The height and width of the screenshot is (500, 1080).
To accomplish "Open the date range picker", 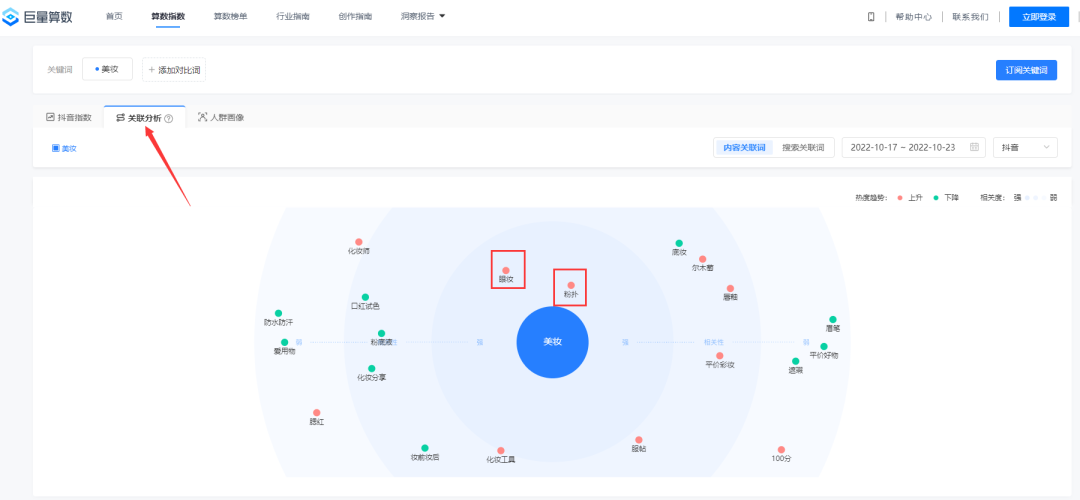I will (x=902, y=147).
